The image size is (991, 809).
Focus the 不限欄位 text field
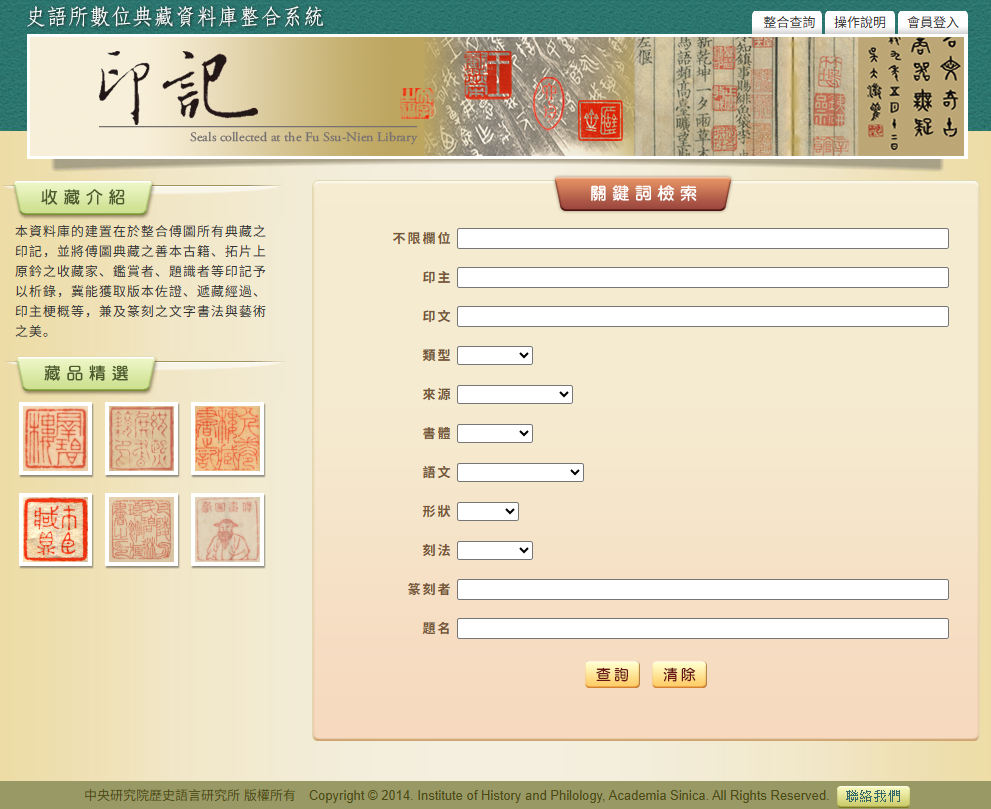pyautogui.click(x=702, y=239)
